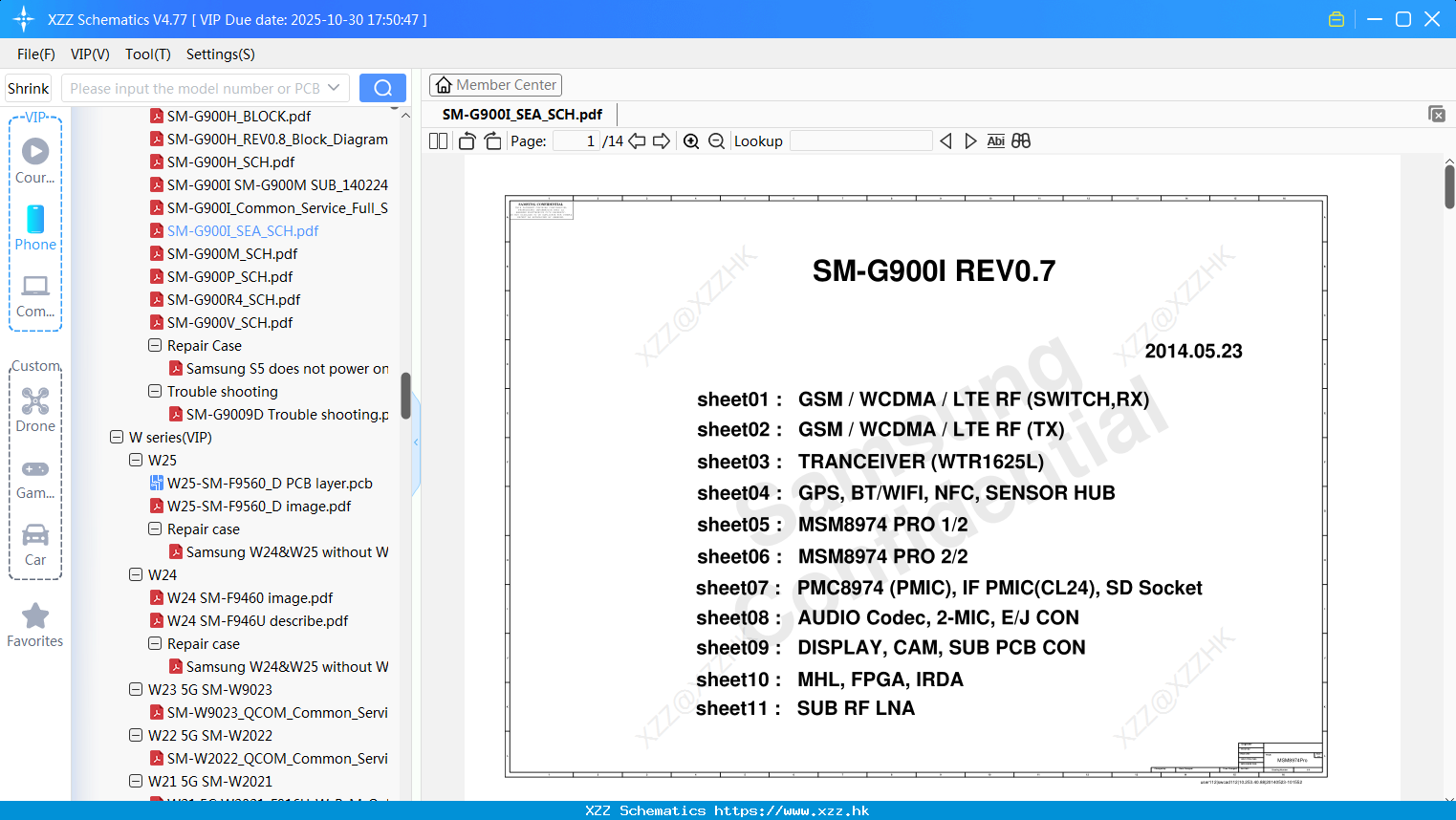Select the Phone category icon
This screenshot has width=1456, height=820.
tap(35, 219)
